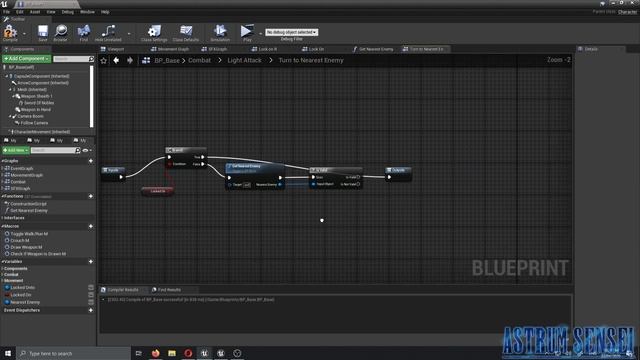The image size is (640, 360).
Task: Toggle visibility of Locked On variable
Action: (x=91, y=295)
